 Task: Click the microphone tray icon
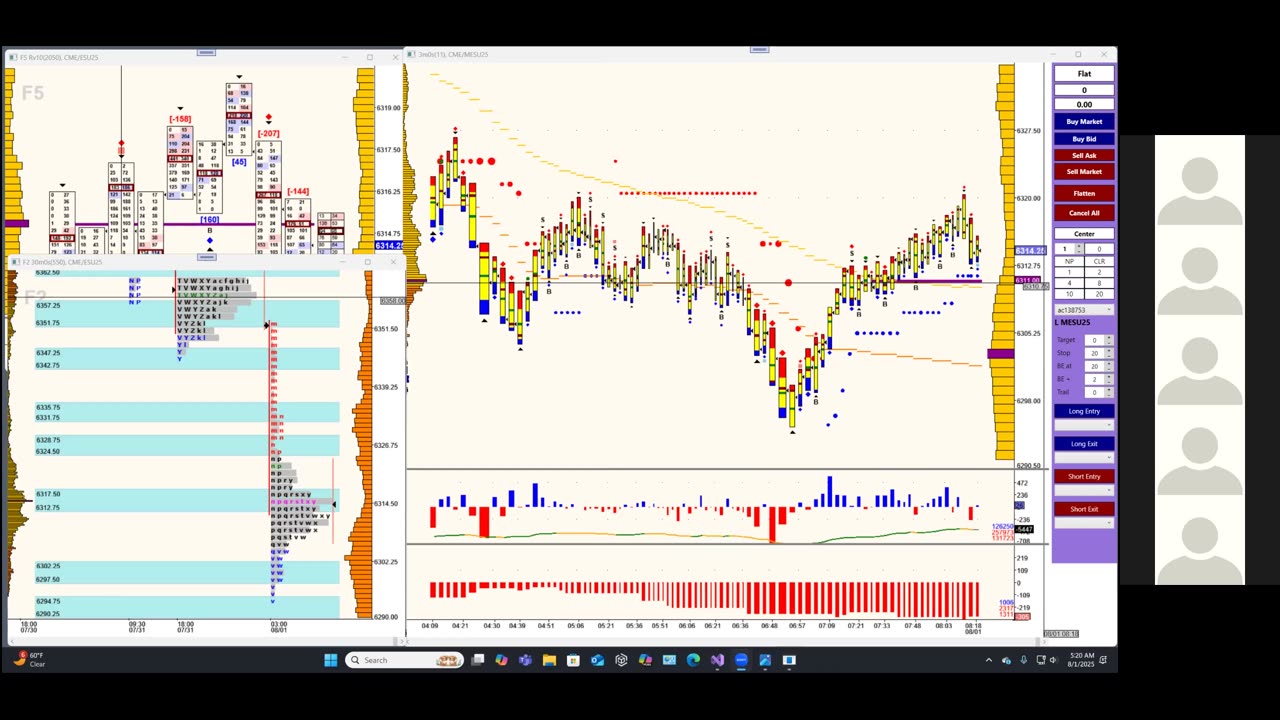pos(1023,660)
